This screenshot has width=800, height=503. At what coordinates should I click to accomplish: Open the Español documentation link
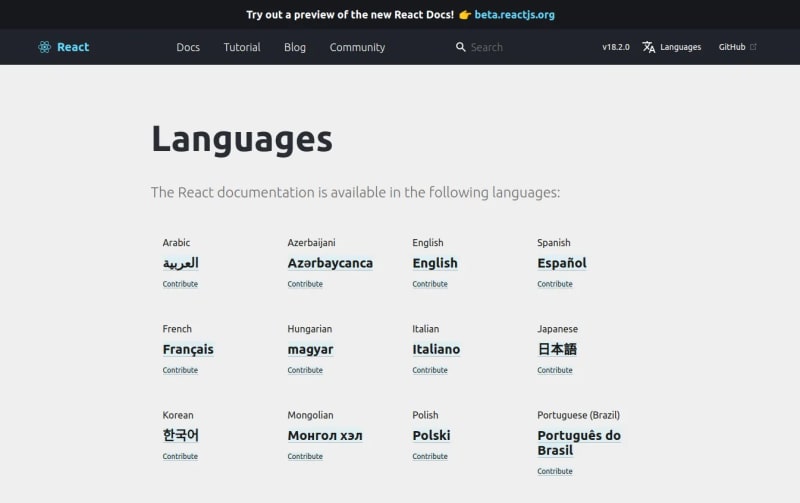point(562,263)
